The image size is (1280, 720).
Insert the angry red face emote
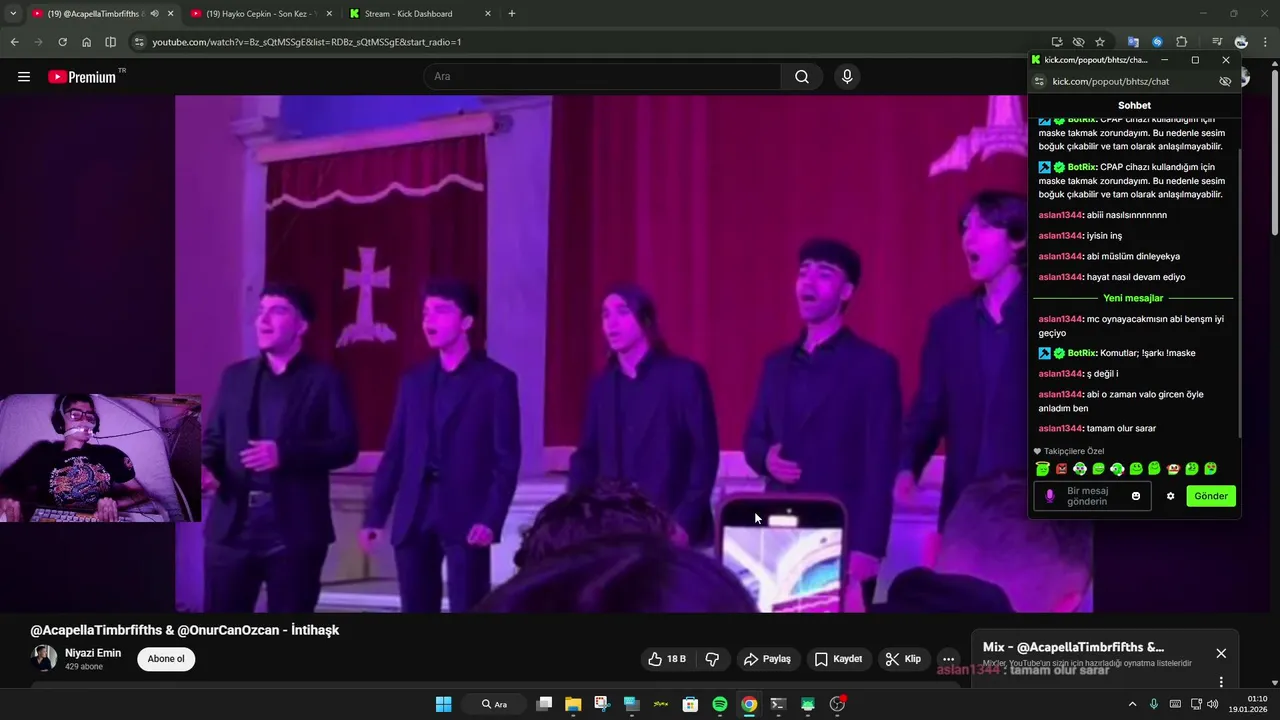pyautogui.click(x=1061, y=469)
